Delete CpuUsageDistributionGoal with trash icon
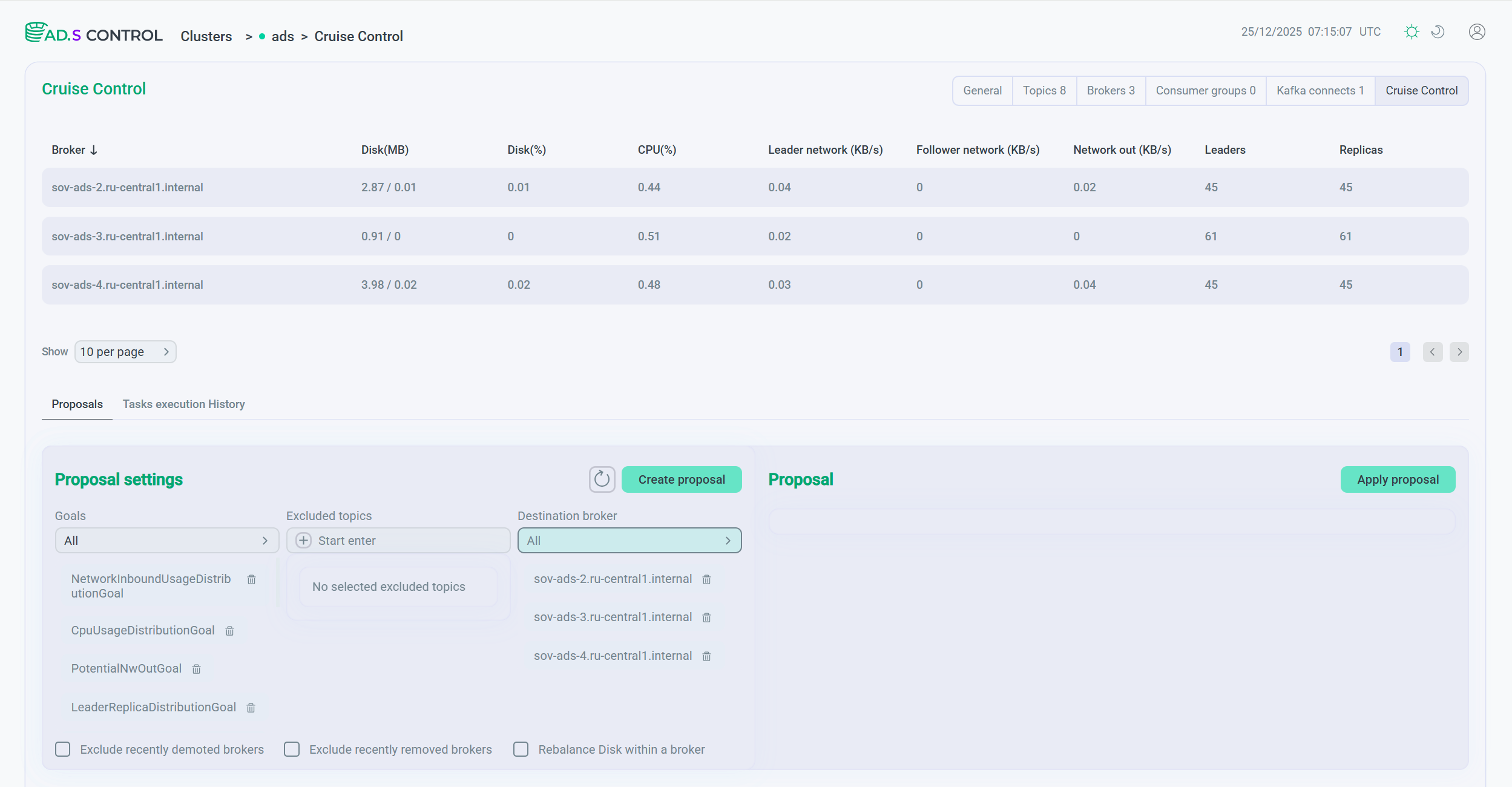This screenshot has width=1512, height=787. [229, 631]
